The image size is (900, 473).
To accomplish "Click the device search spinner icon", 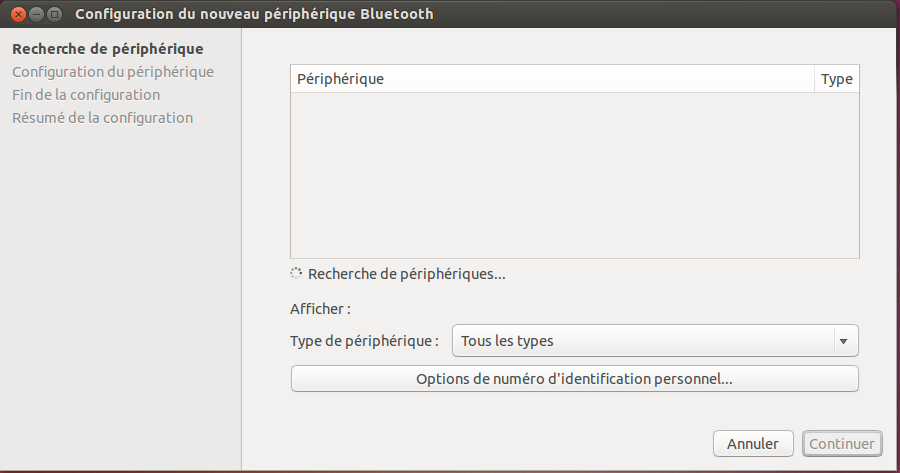I will pos(296,273).
